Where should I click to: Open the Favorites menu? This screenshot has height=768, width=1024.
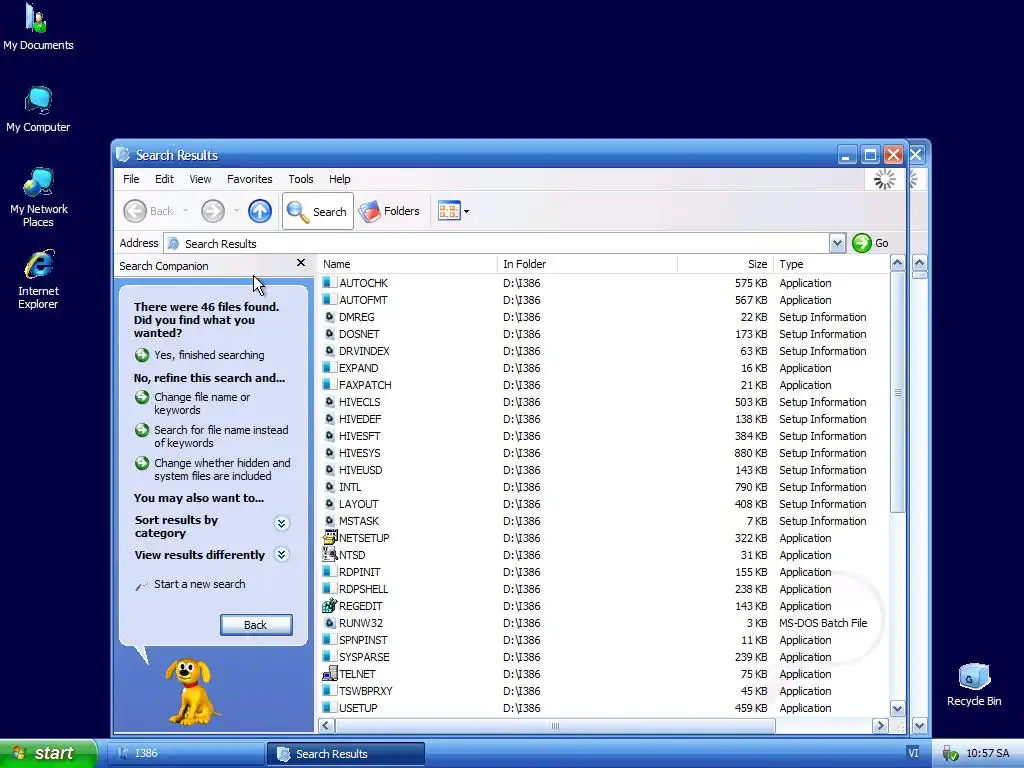(x=249, y=179)
